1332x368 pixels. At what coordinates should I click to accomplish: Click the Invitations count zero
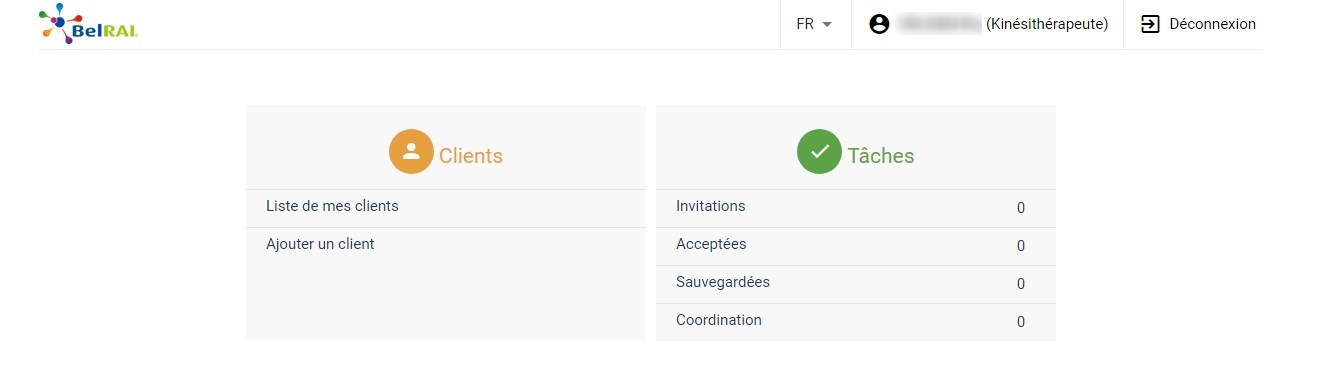[x=1021, y=208]
